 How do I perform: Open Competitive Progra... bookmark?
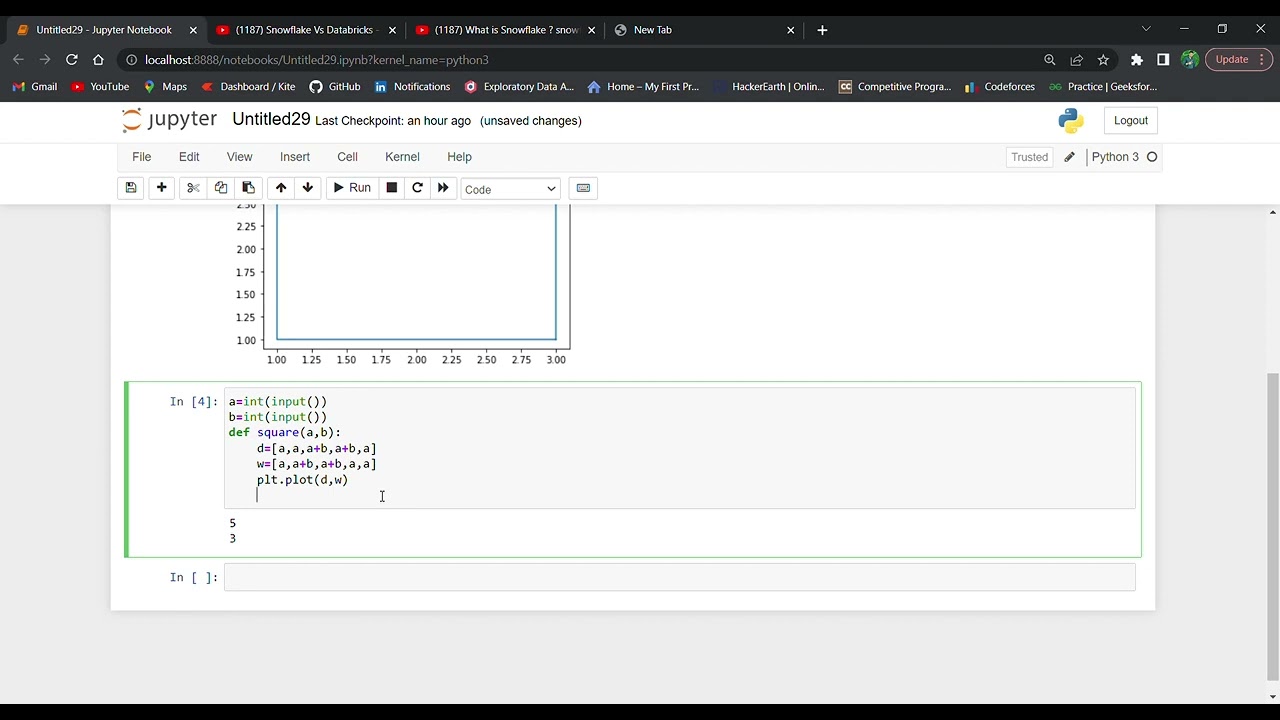[x=895, y=87]
